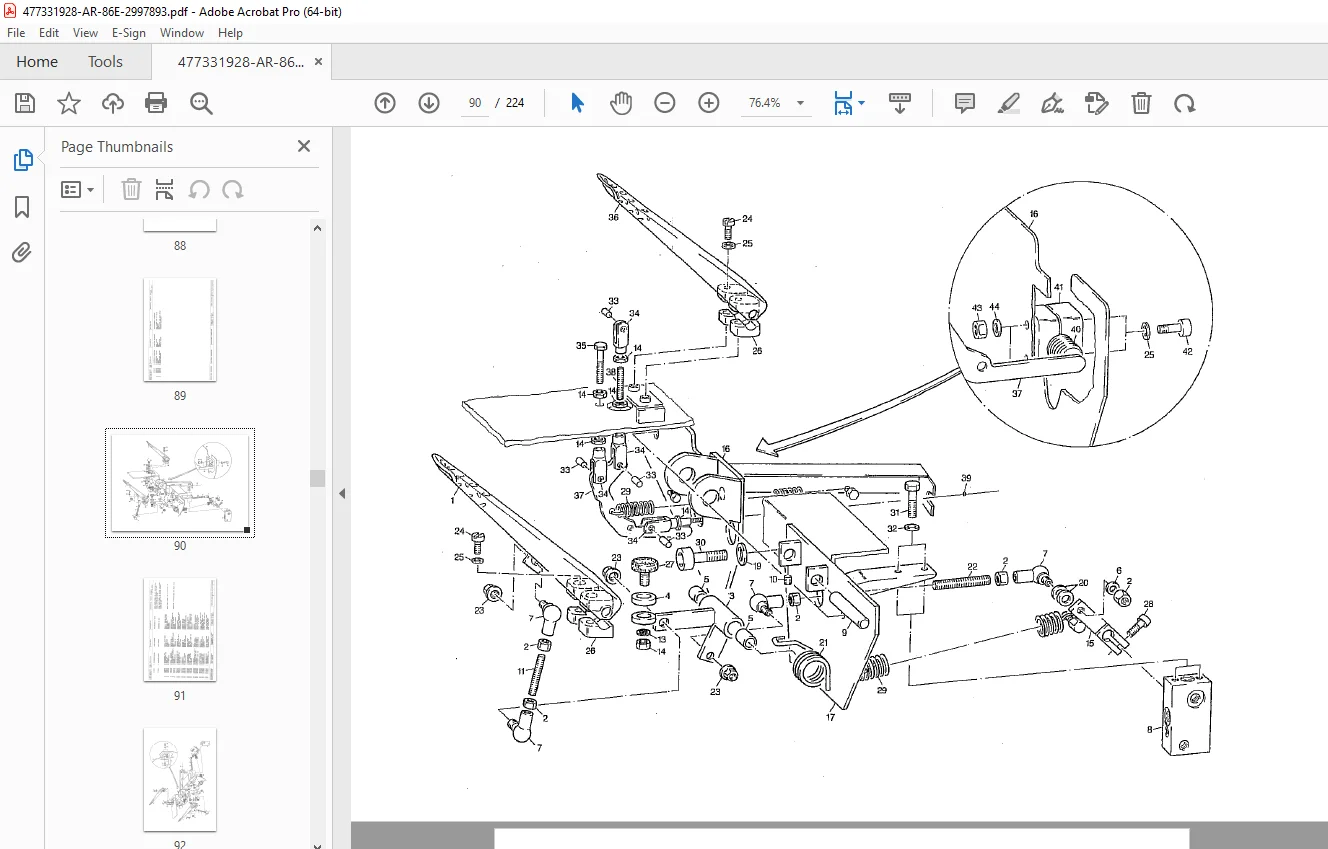Bookmark this file with the star icon
The image size is (1328, 849).
coord(69,103)
